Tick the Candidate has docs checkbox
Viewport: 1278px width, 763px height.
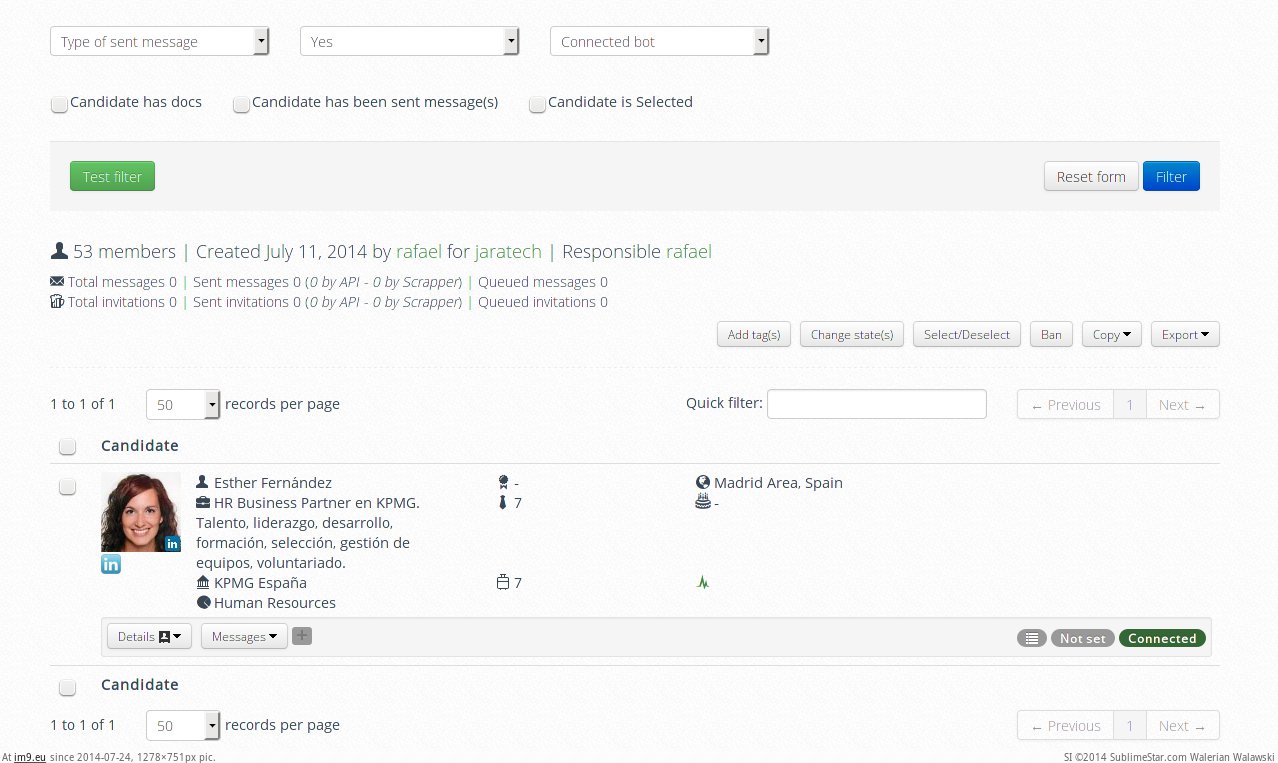point(59,104)
